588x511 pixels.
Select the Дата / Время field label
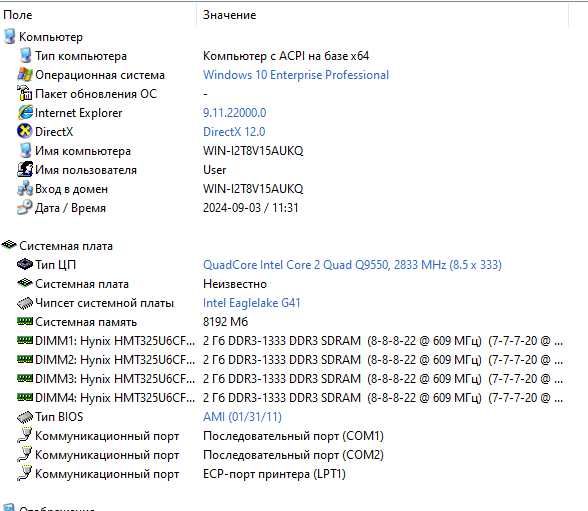(x=70, y=208)
